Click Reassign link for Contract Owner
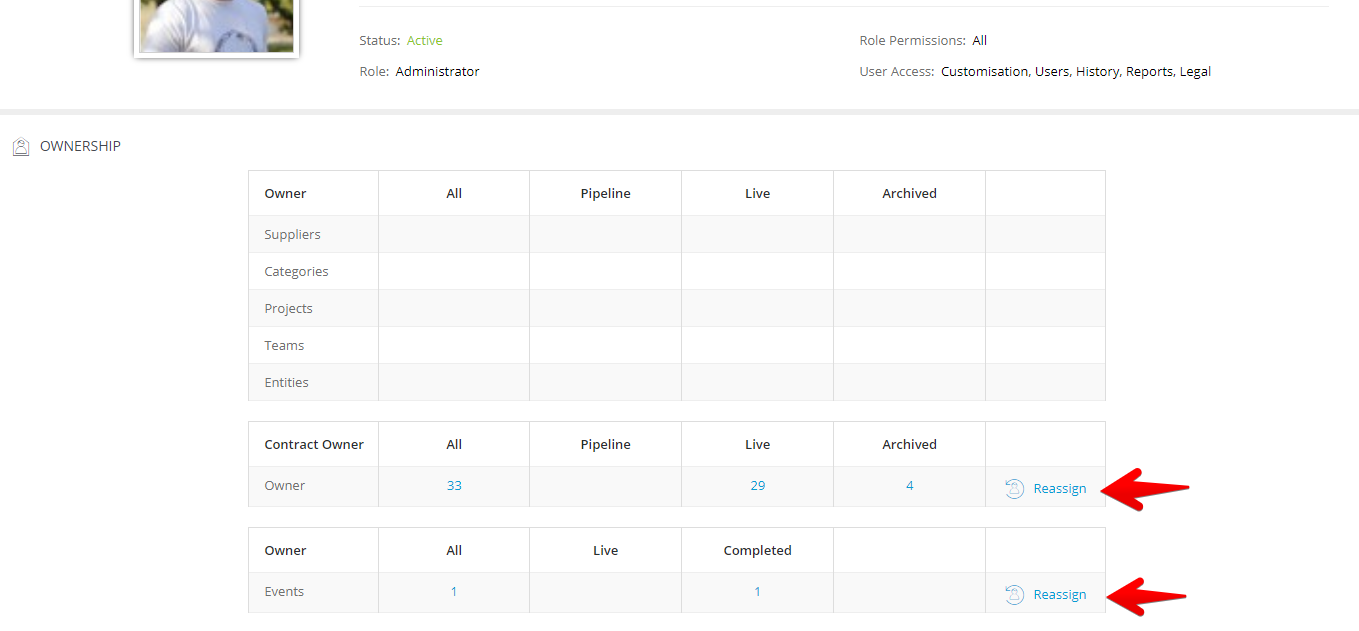Viewport: 1359px width, 631px height. (x=1060, y=489)
